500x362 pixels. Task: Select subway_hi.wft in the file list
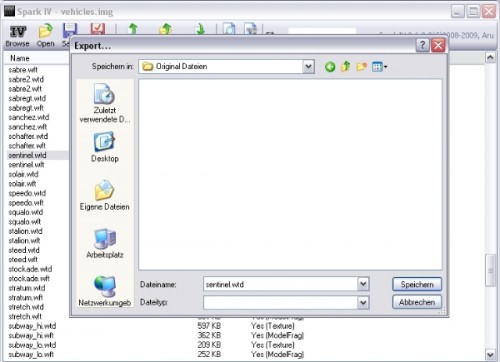pyautogui.click(x=31, y=336)
